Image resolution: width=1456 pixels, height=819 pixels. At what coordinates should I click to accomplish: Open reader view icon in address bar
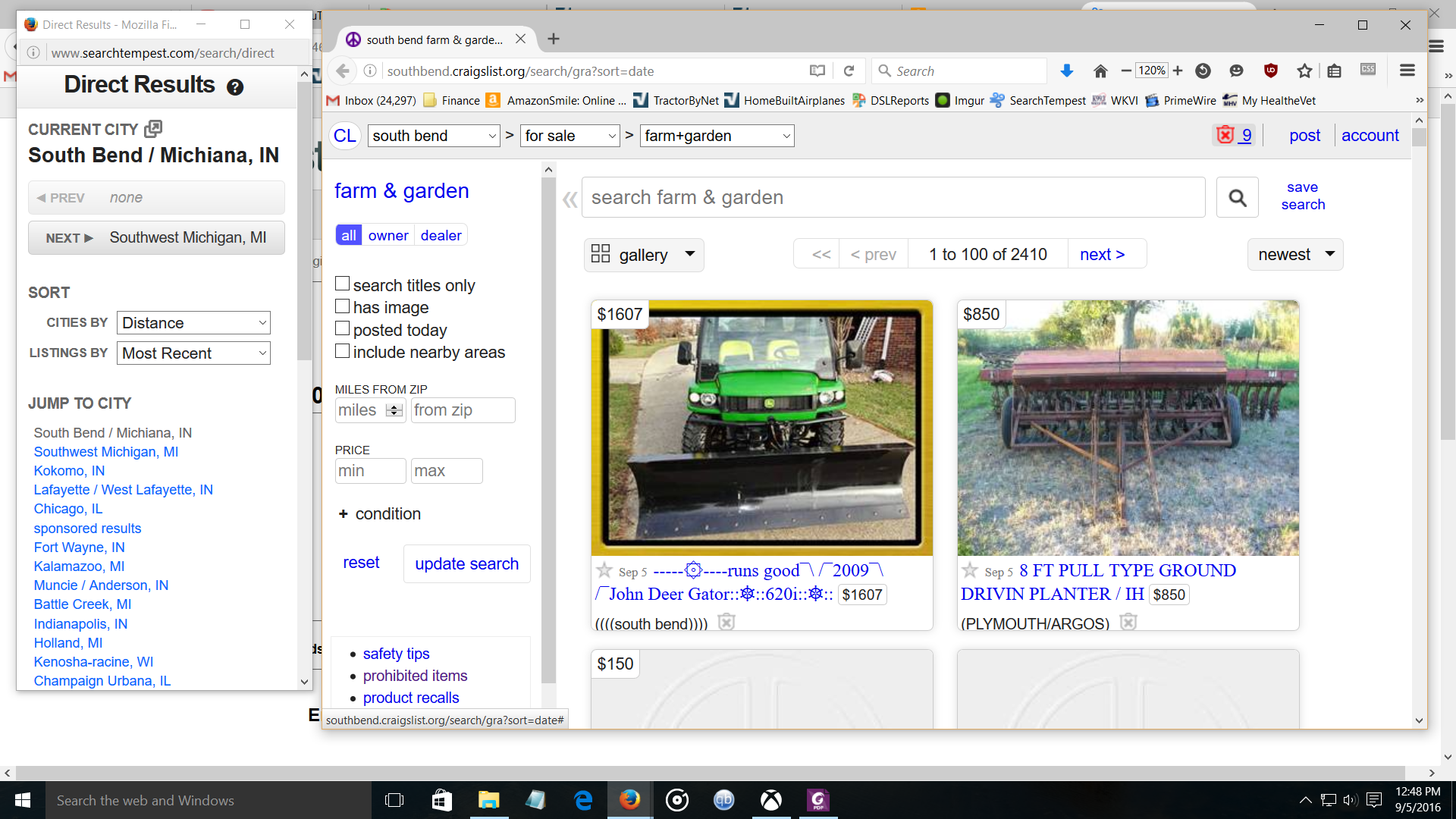pyautogui.click(x=817, y=71)
